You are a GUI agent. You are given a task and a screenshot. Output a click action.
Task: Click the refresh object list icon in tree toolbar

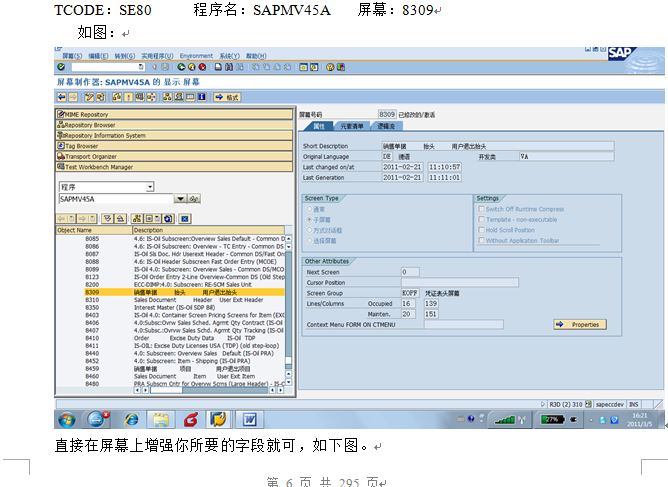[168, 219]
